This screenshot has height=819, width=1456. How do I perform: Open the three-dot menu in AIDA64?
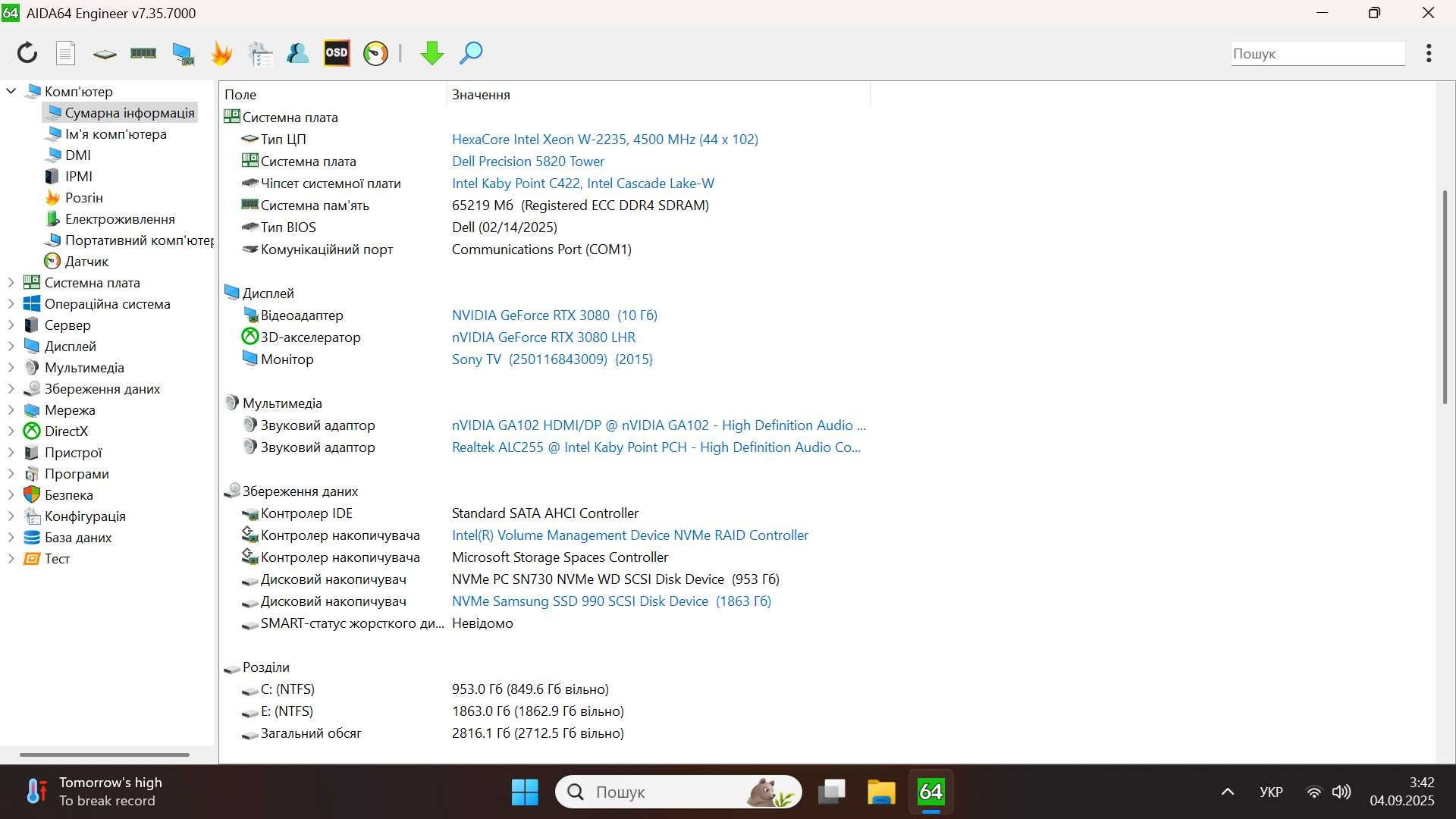1429,53
